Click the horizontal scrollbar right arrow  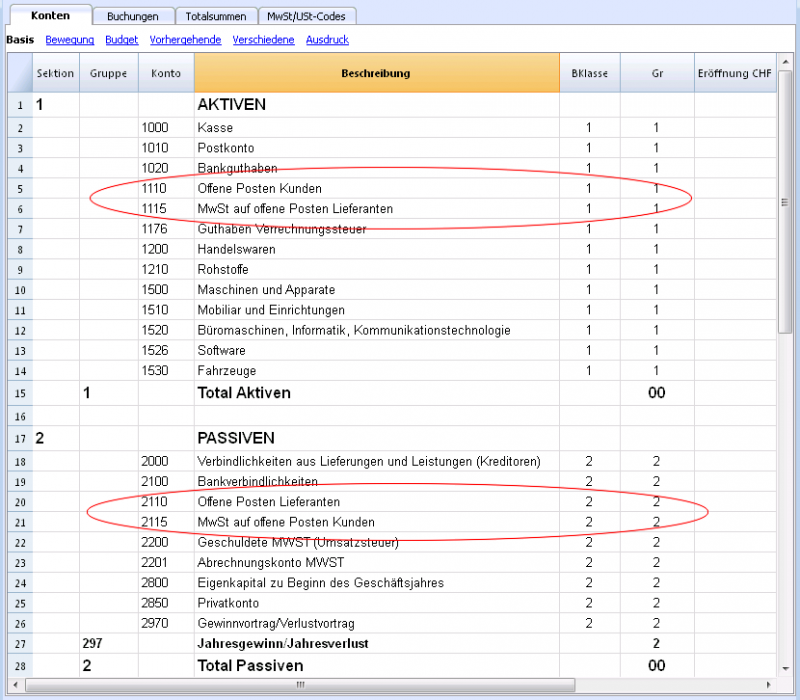coord(768,684)
